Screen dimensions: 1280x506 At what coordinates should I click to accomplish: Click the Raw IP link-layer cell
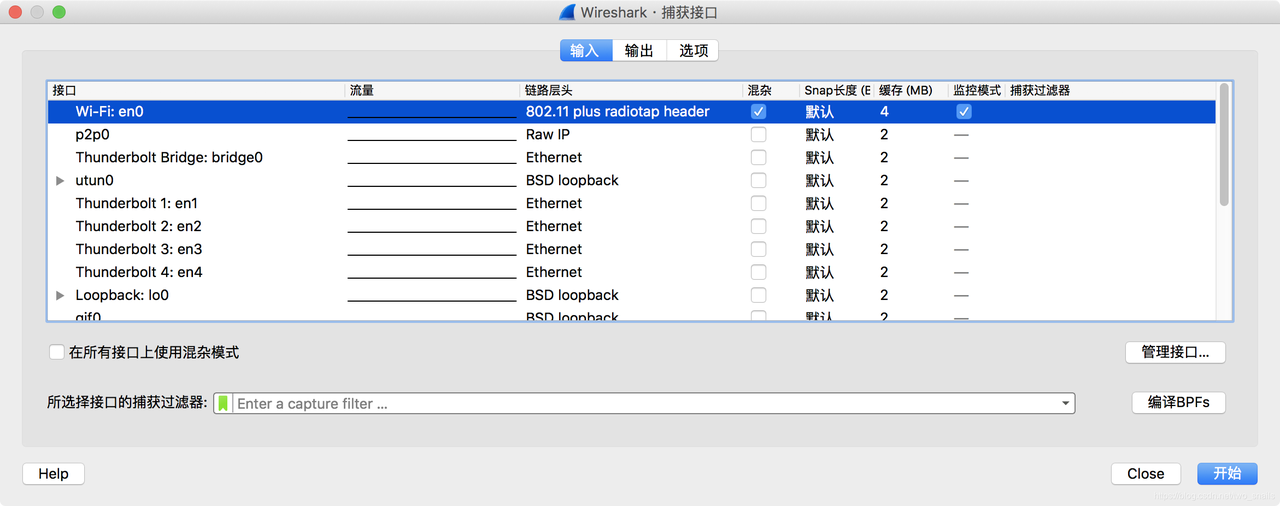548,135
